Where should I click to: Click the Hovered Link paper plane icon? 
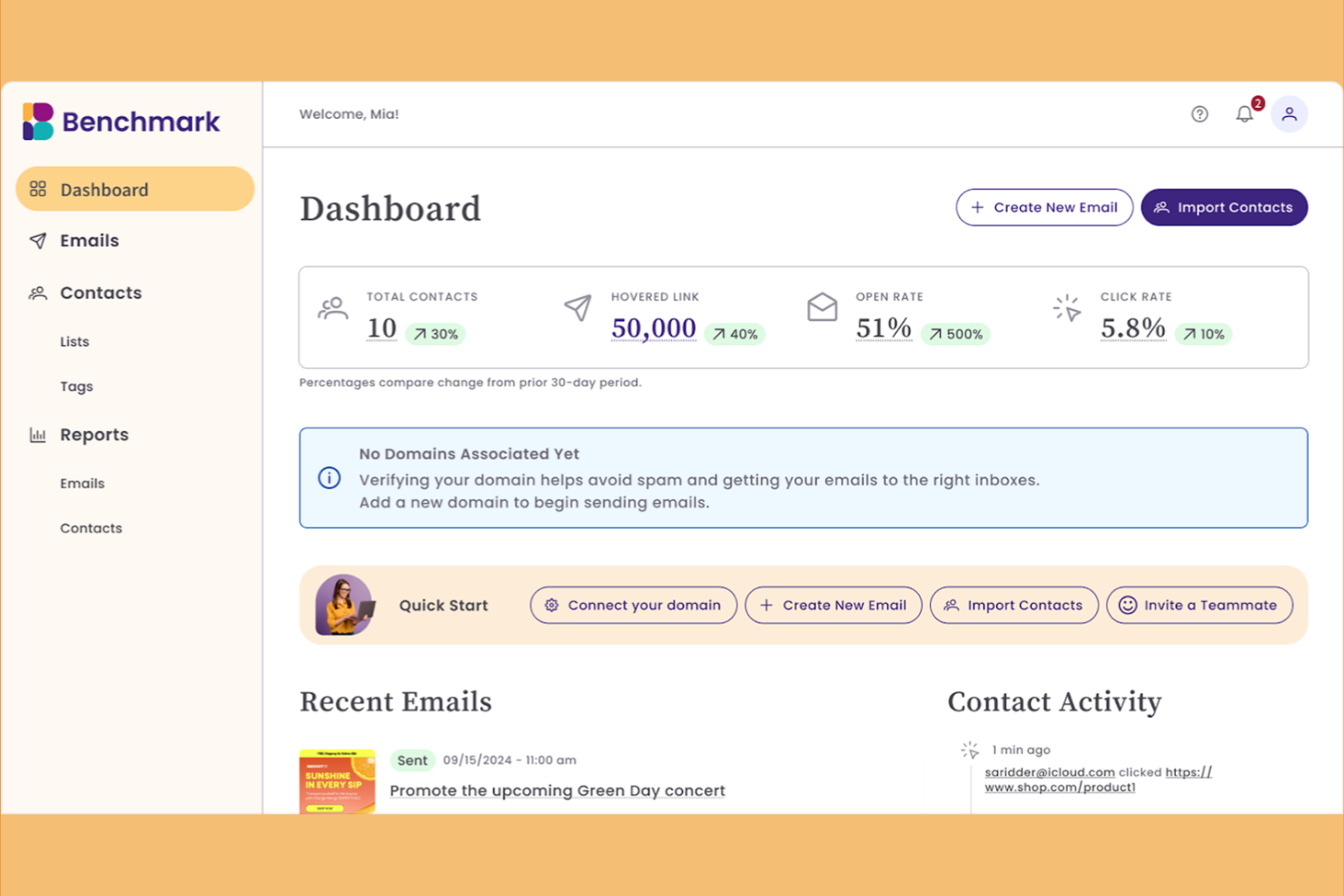click(x=578, y=309)
